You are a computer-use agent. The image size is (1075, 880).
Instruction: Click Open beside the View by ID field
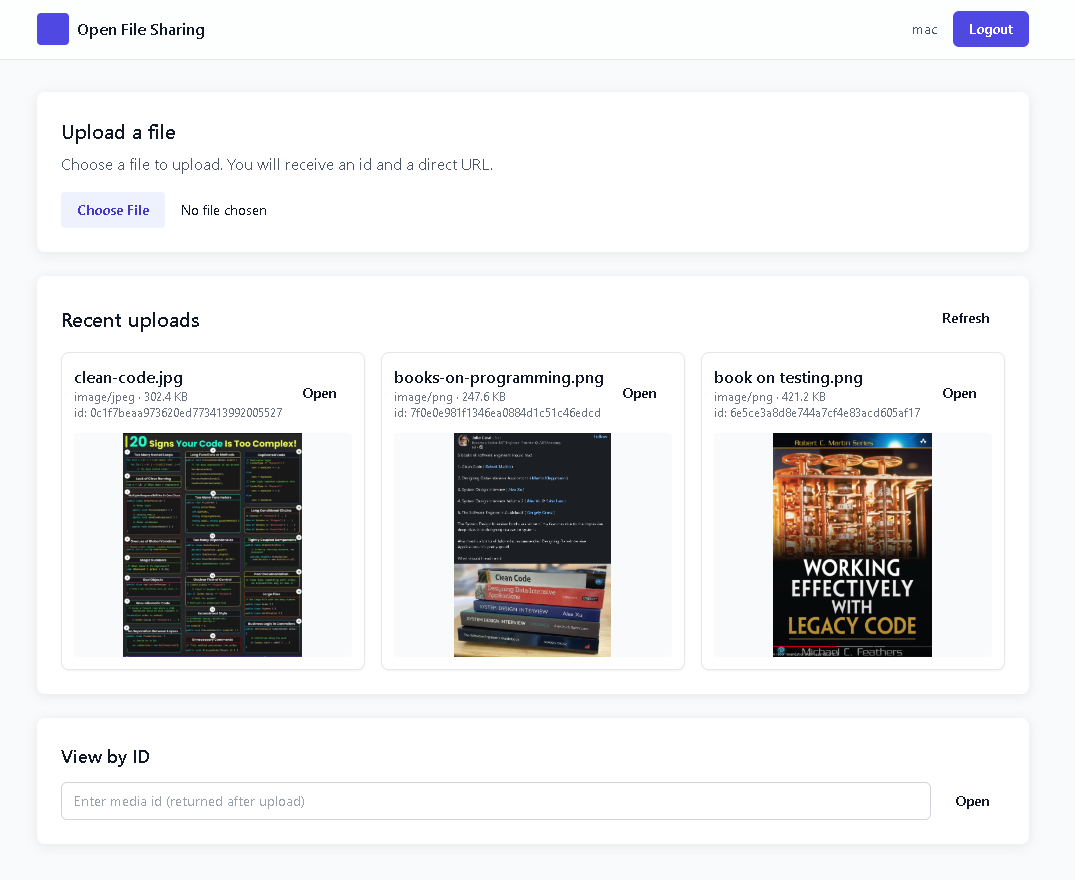(x=971, y=801)
